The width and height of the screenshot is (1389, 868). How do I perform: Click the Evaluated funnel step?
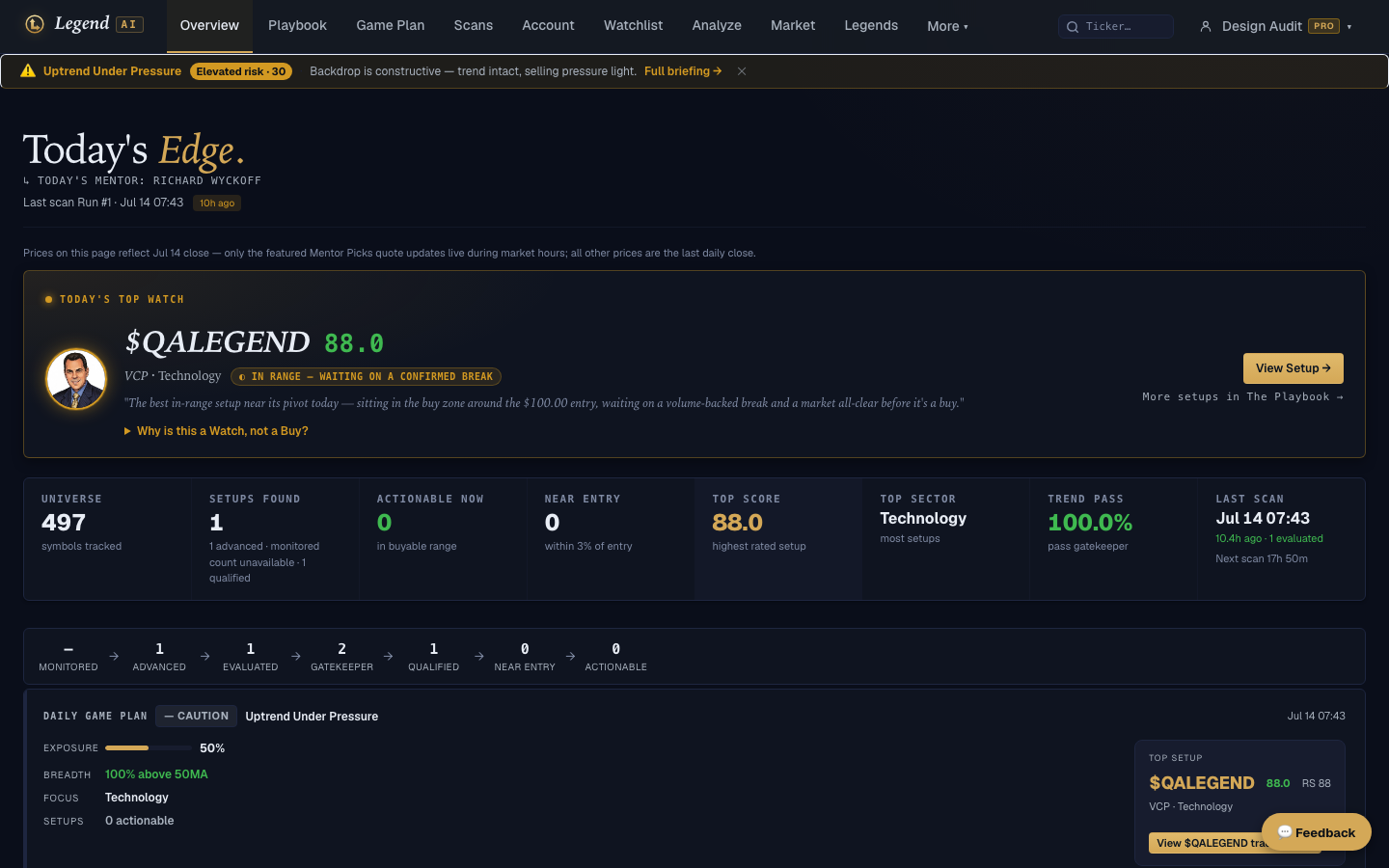click(251, 657)
